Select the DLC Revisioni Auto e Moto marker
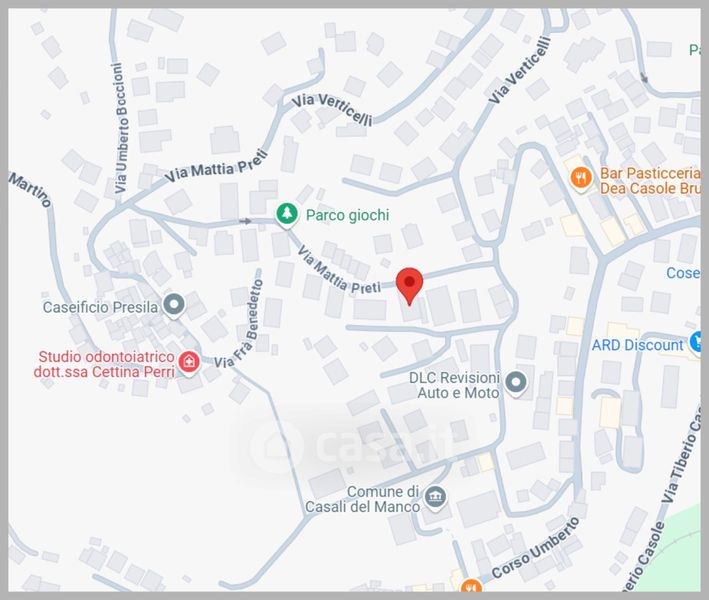Image resolution: width=709 pixels, height=600 pixels. (516, 383)
